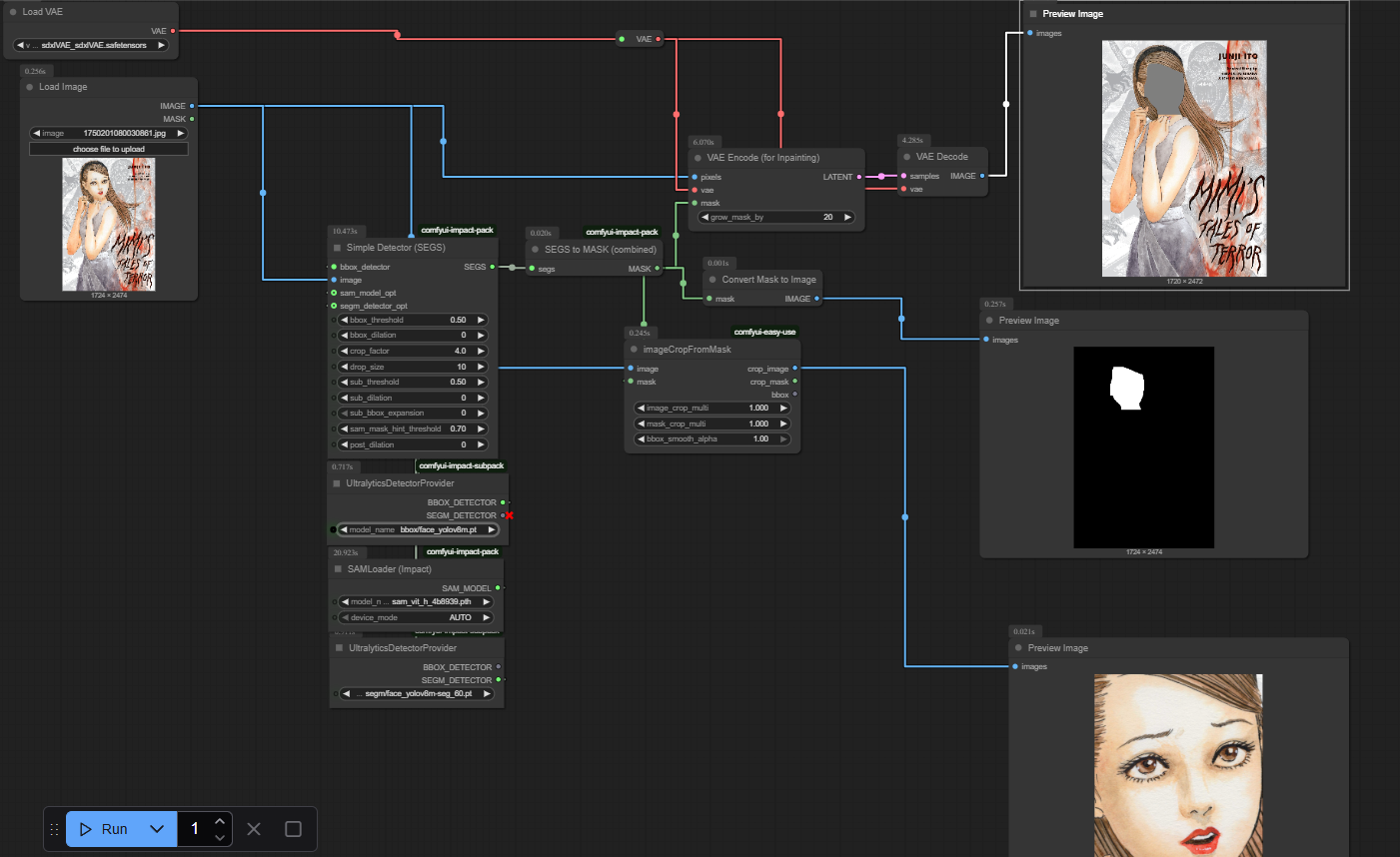Screen dimensions: 1400x857
Task: Click 'choose file to upload' in Load Image
Action: [x=109, y=149]
